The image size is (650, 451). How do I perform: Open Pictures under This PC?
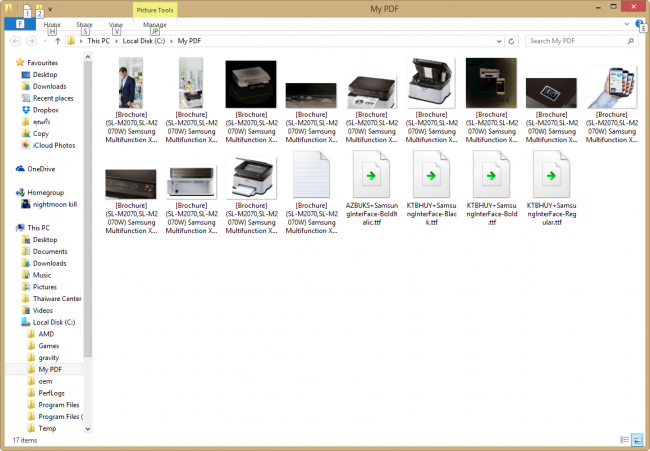pos(44,287)
